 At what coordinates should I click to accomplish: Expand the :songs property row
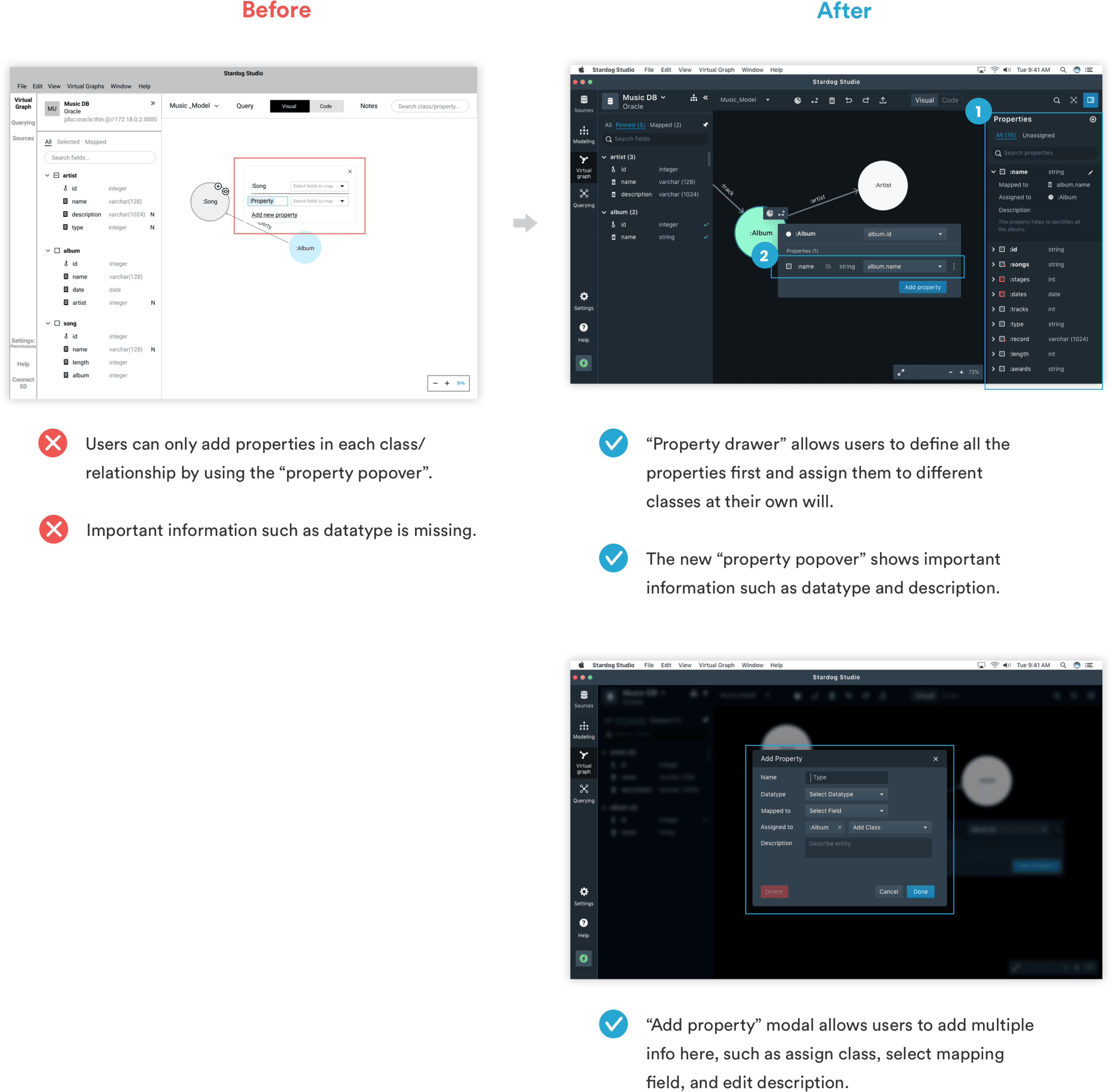pos(993,264)
